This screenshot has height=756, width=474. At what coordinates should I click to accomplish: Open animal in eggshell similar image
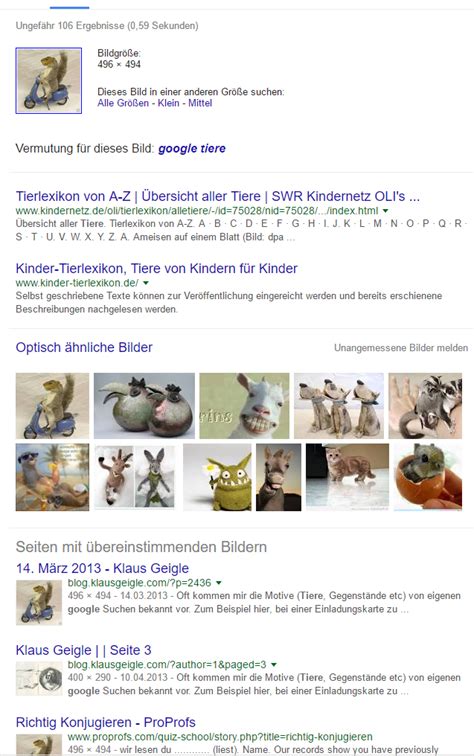pos(428,477)
